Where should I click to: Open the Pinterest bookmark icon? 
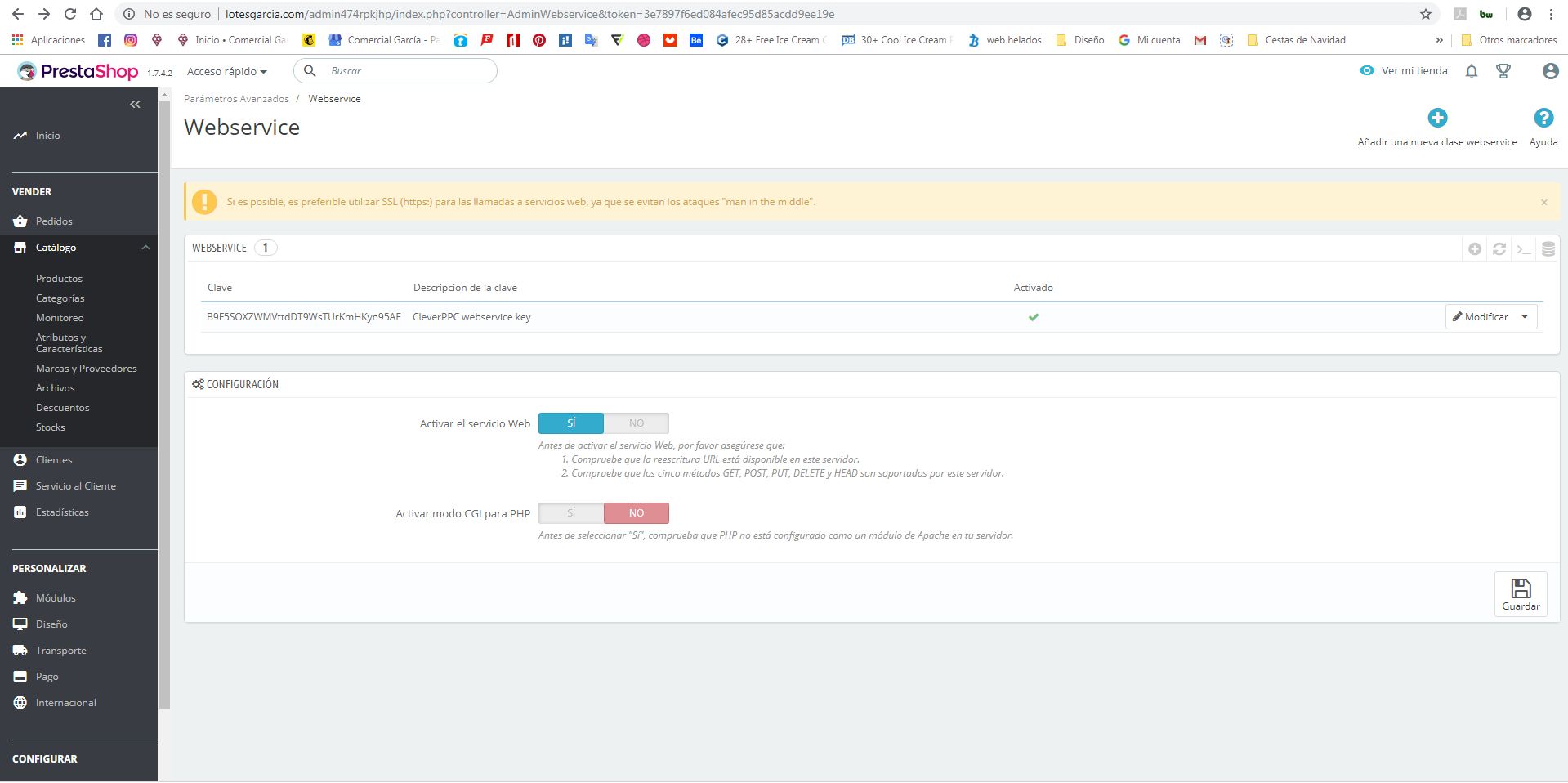tap(539, 39)
